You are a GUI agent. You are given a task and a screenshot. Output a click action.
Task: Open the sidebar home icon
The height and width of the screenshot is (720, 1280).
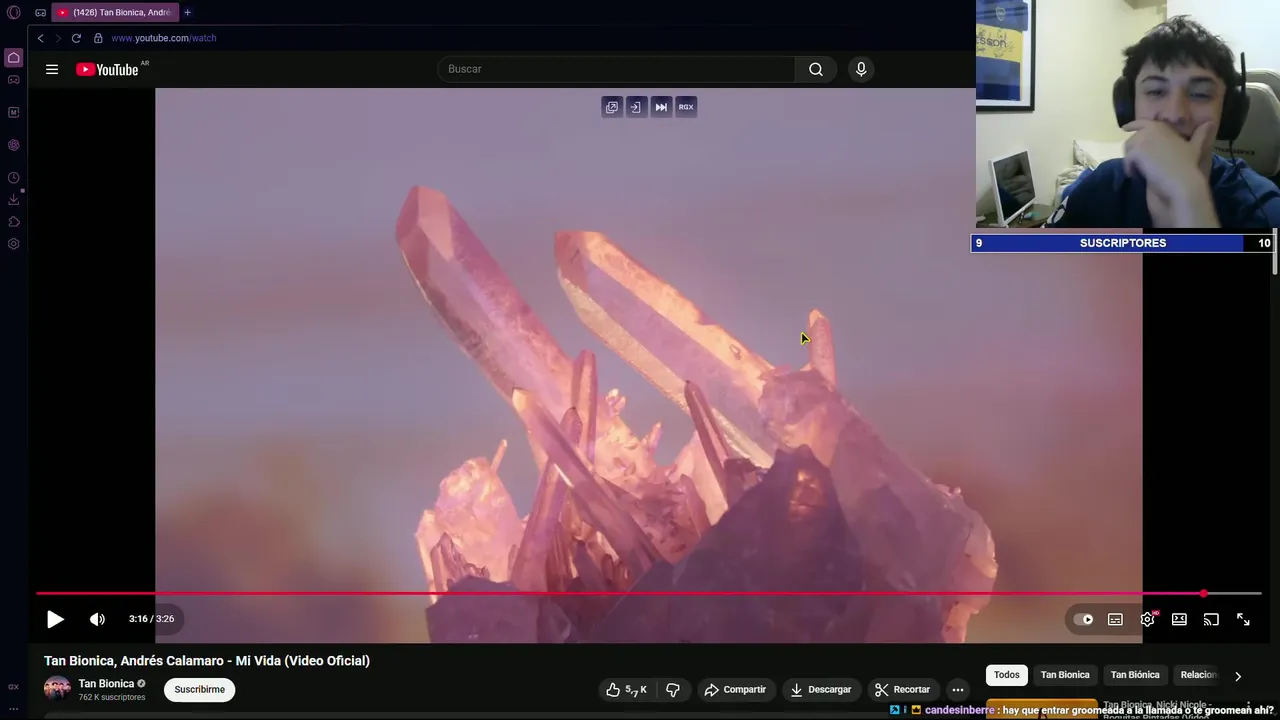13,58
